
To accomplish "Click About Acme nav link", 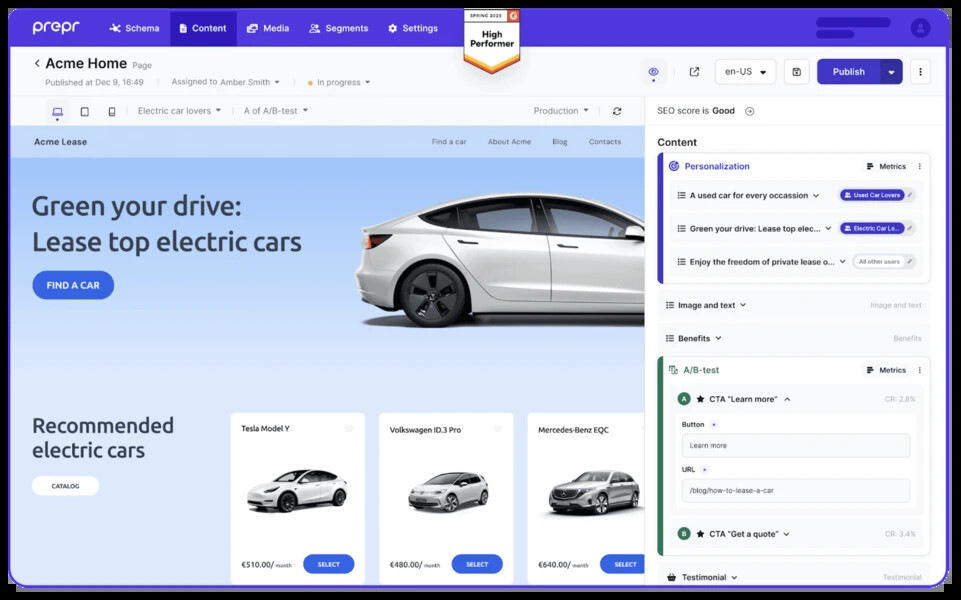I will coord(509,142).
